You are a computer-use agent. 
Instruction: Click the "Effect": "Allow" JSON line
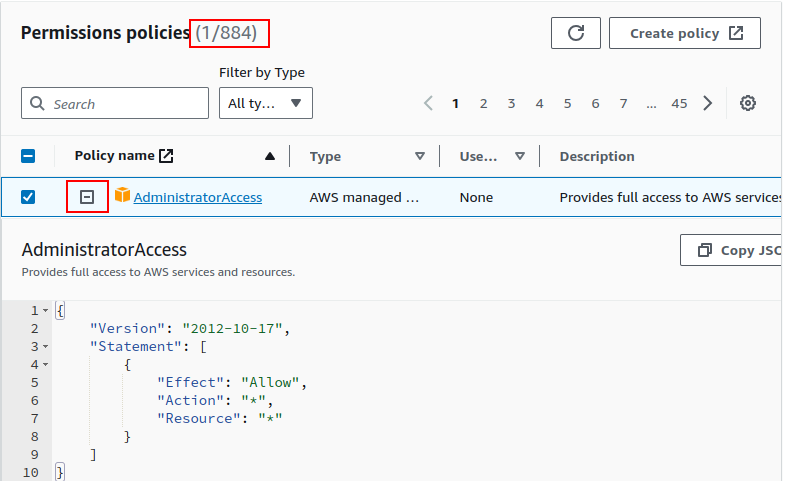(232, 382)
